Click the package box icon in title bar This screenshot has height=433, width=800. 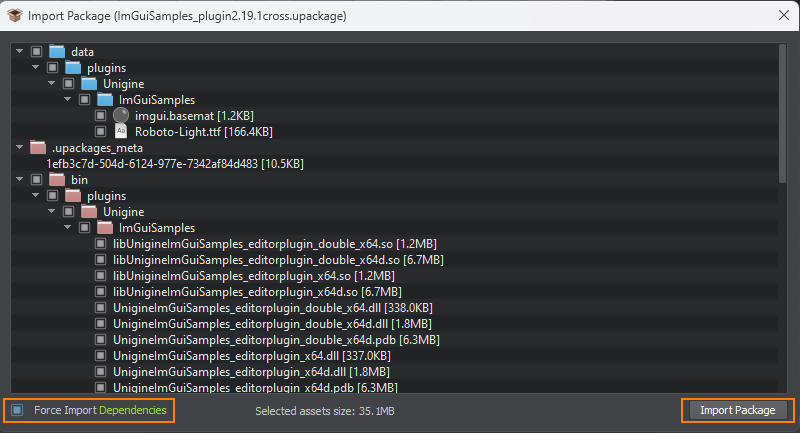[x=15, y=15]
